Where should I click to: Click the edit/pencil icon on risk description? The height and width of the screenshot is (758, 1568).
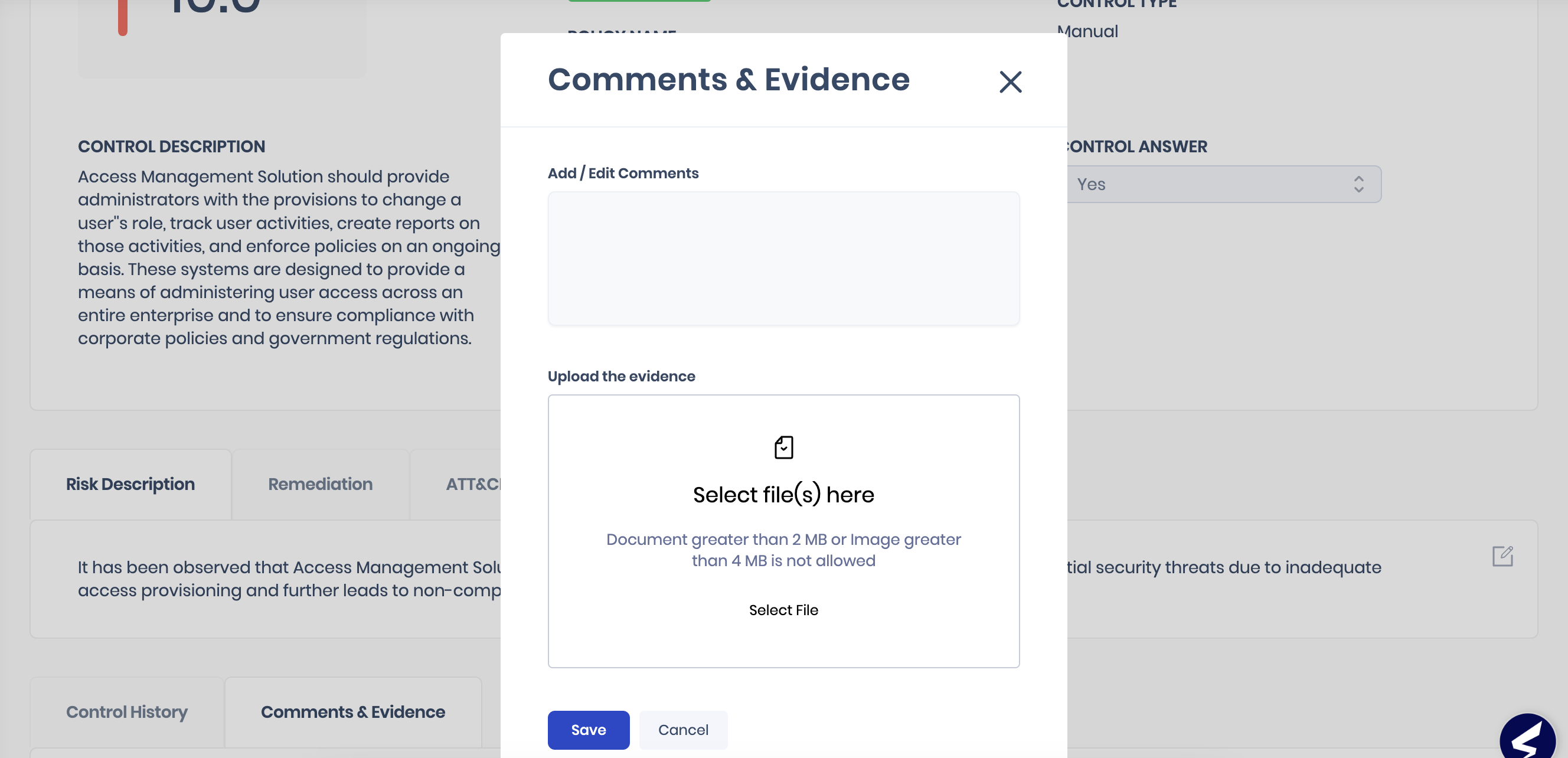tap(1502, 556)
